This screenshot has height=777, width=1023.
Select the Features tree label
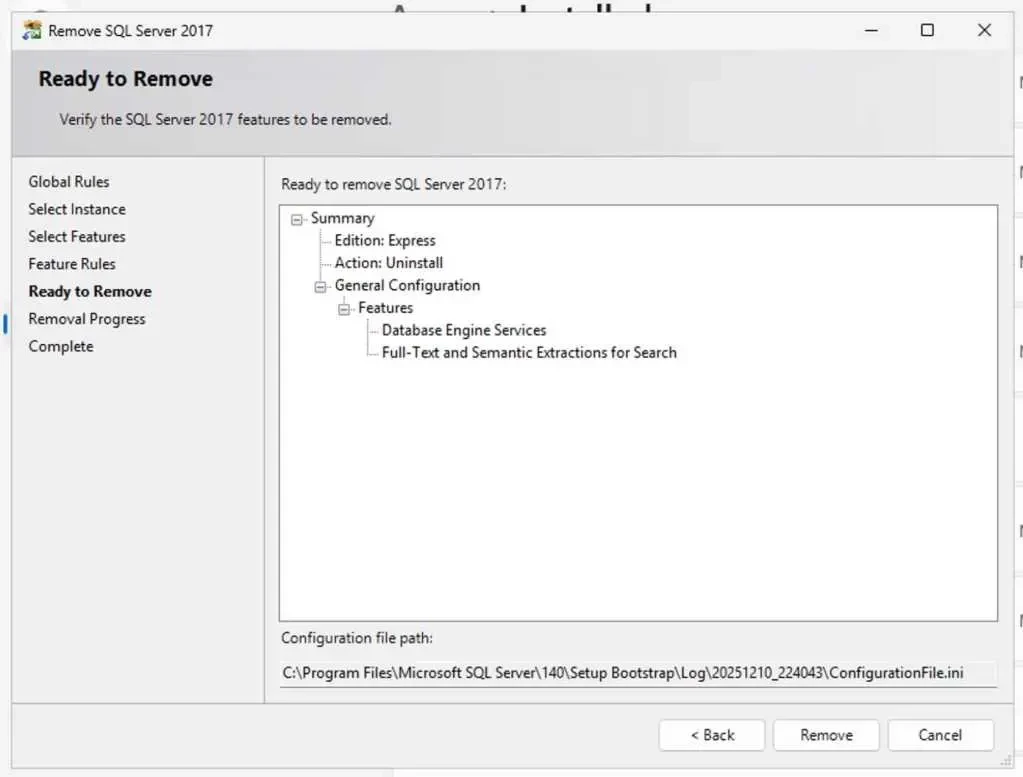click(x=386, y=307)
